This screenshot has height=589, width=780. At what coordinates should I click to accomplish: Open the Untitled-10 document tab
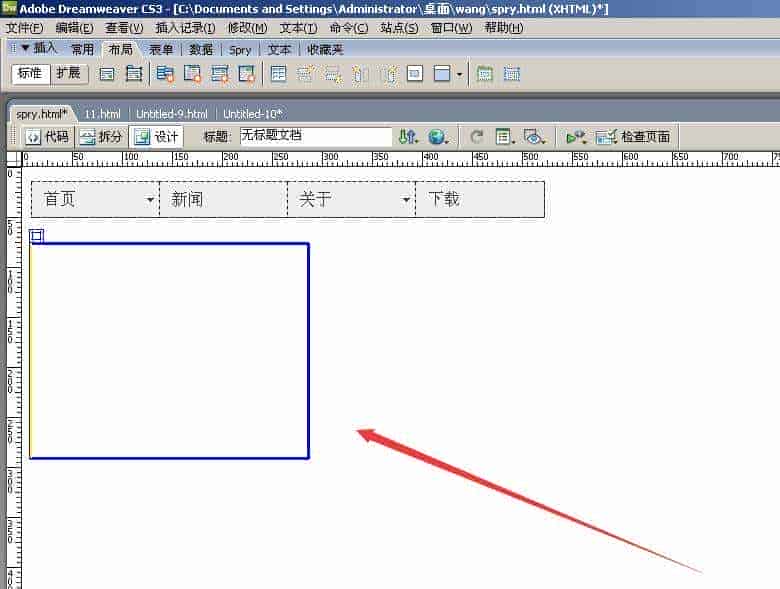coord(253,114)
